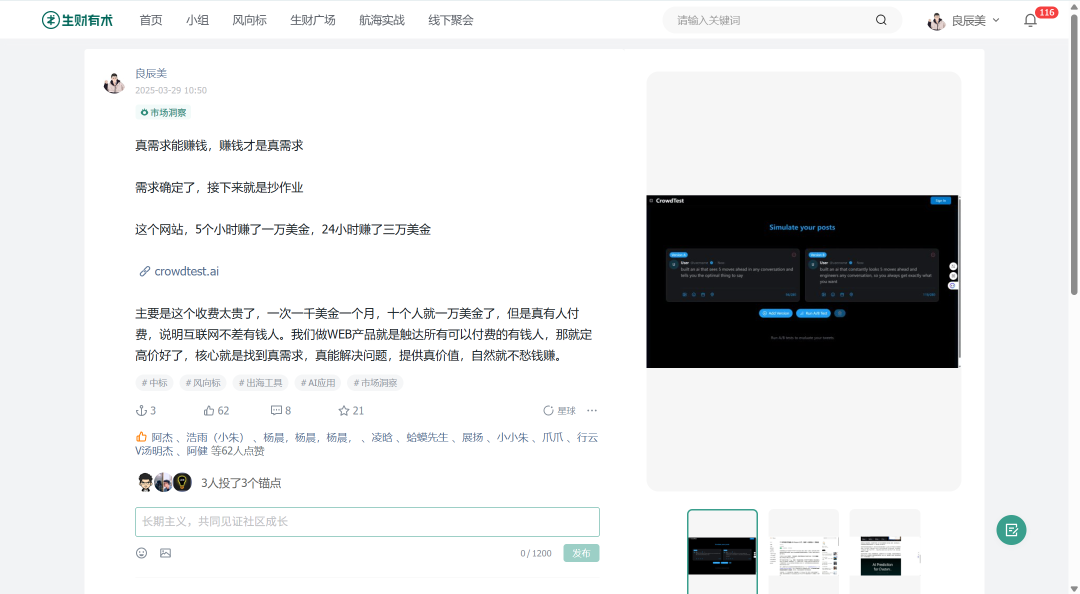Click the #市场洞察 hashtag
1080x594 pixels.
pyautogui.click(x=375, y=382)
